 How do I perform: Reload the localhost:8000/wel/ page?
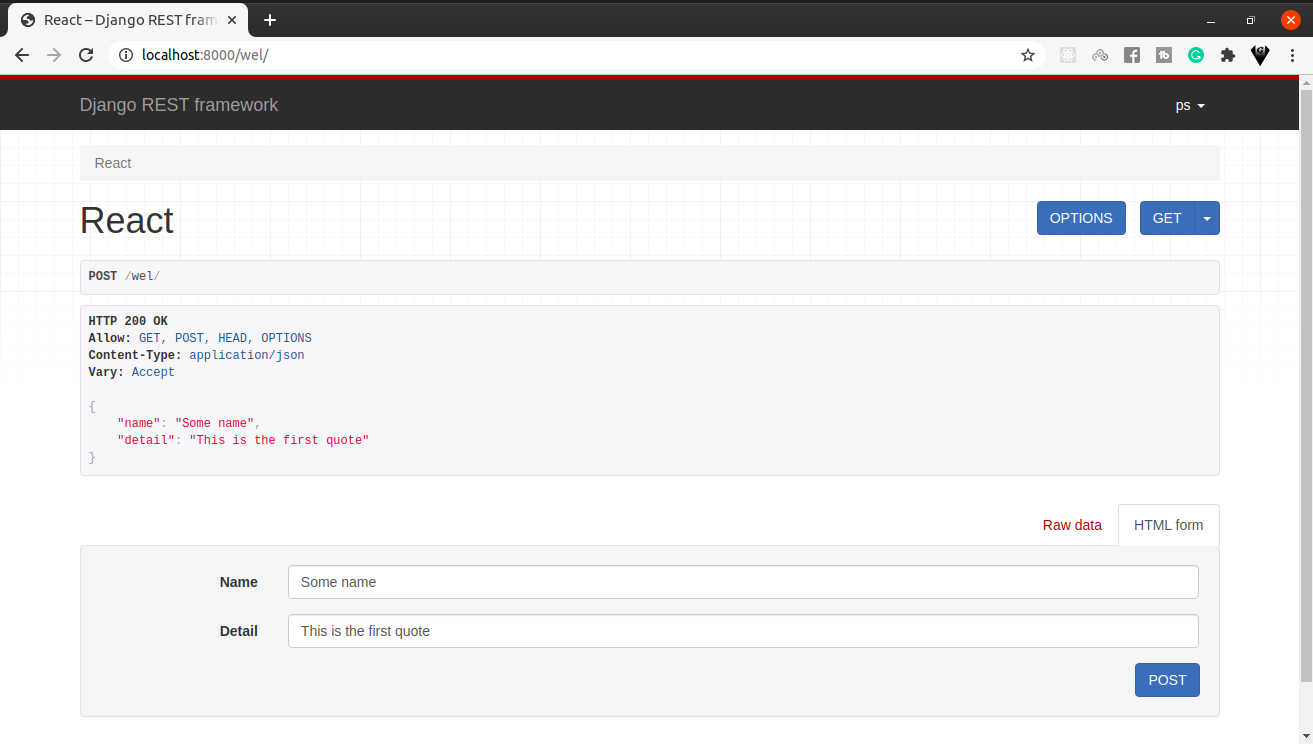[87, 55]
